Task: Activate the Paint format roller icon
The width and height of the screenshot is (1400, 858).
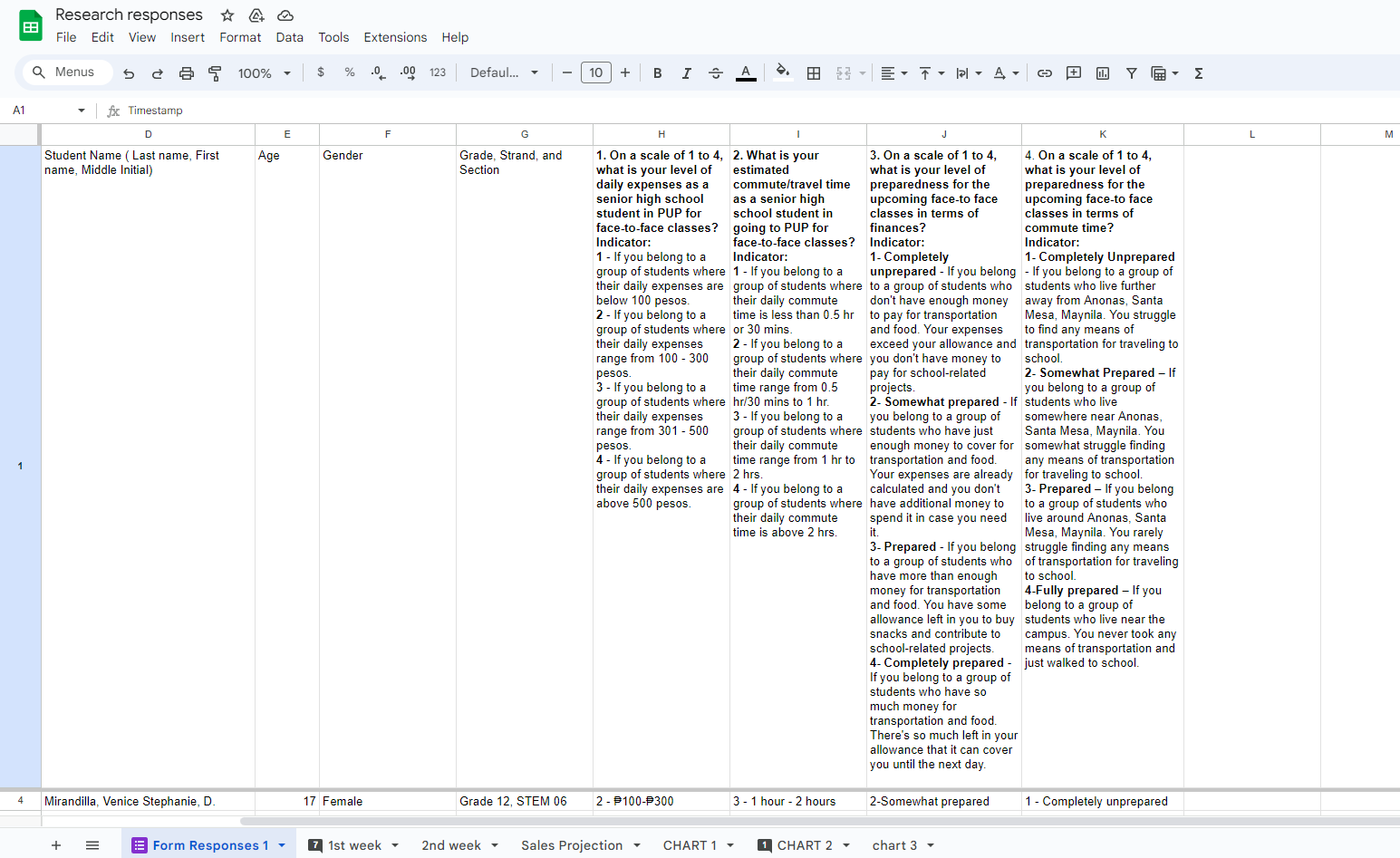Action: [215, 73]
